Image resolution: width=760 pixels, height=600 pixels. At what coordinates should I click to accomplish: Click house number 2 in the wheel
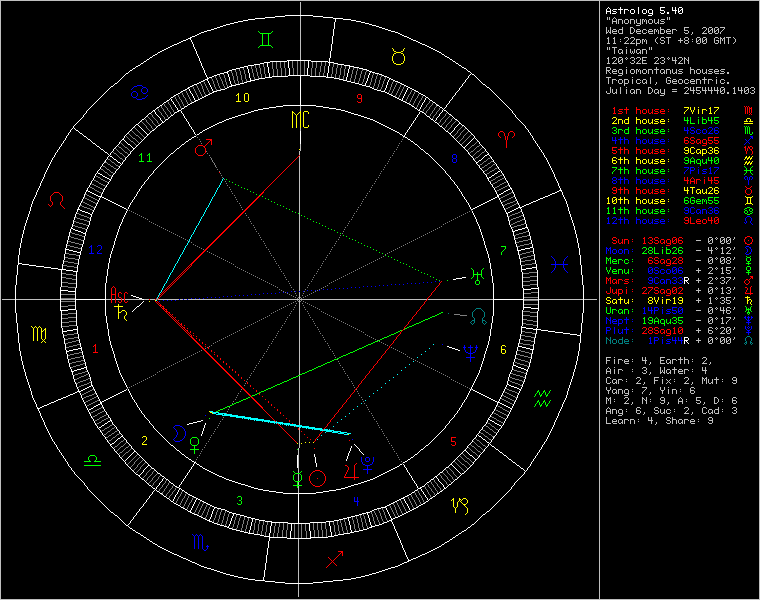pos(144,441)
